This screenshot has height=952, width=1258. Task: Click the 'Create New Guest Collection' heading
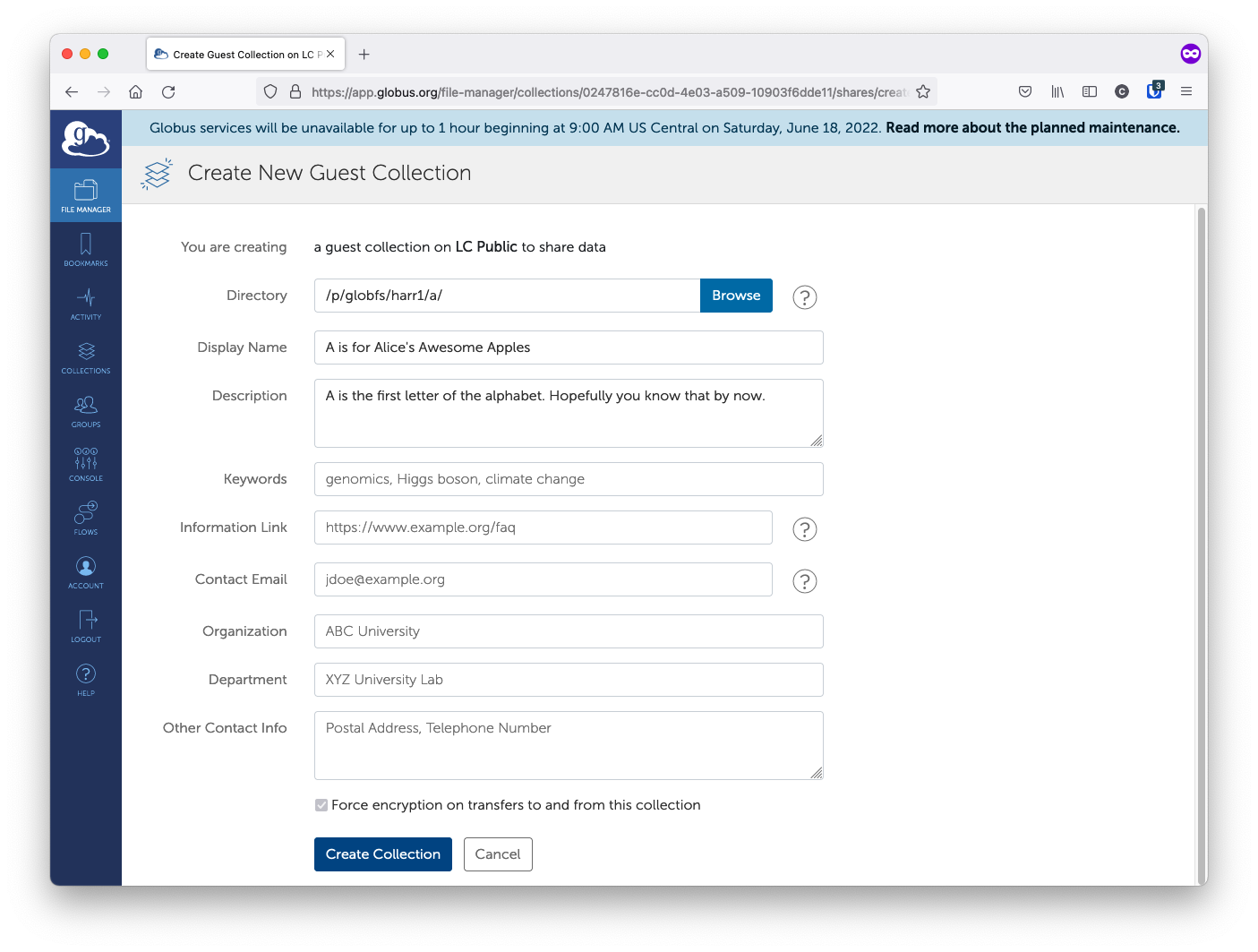329,173
